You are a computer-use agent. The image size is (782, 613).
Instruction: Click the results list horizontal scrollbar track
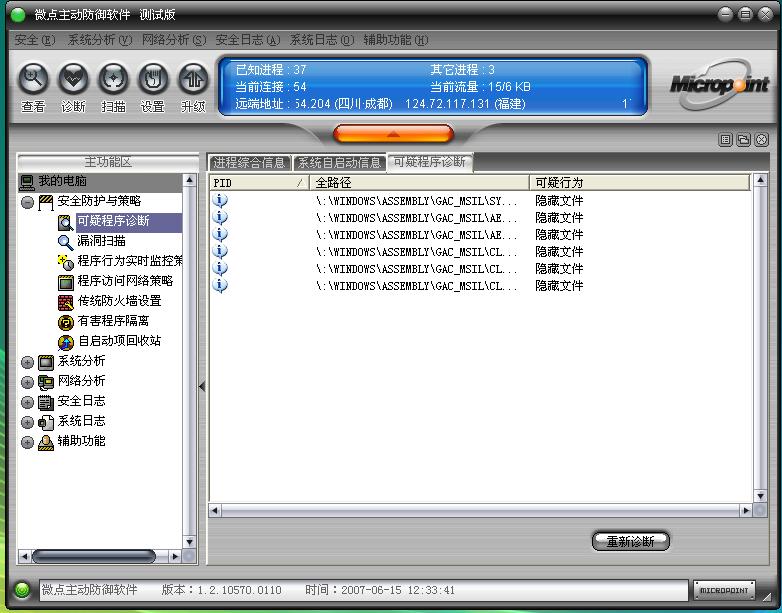(480, 510)
